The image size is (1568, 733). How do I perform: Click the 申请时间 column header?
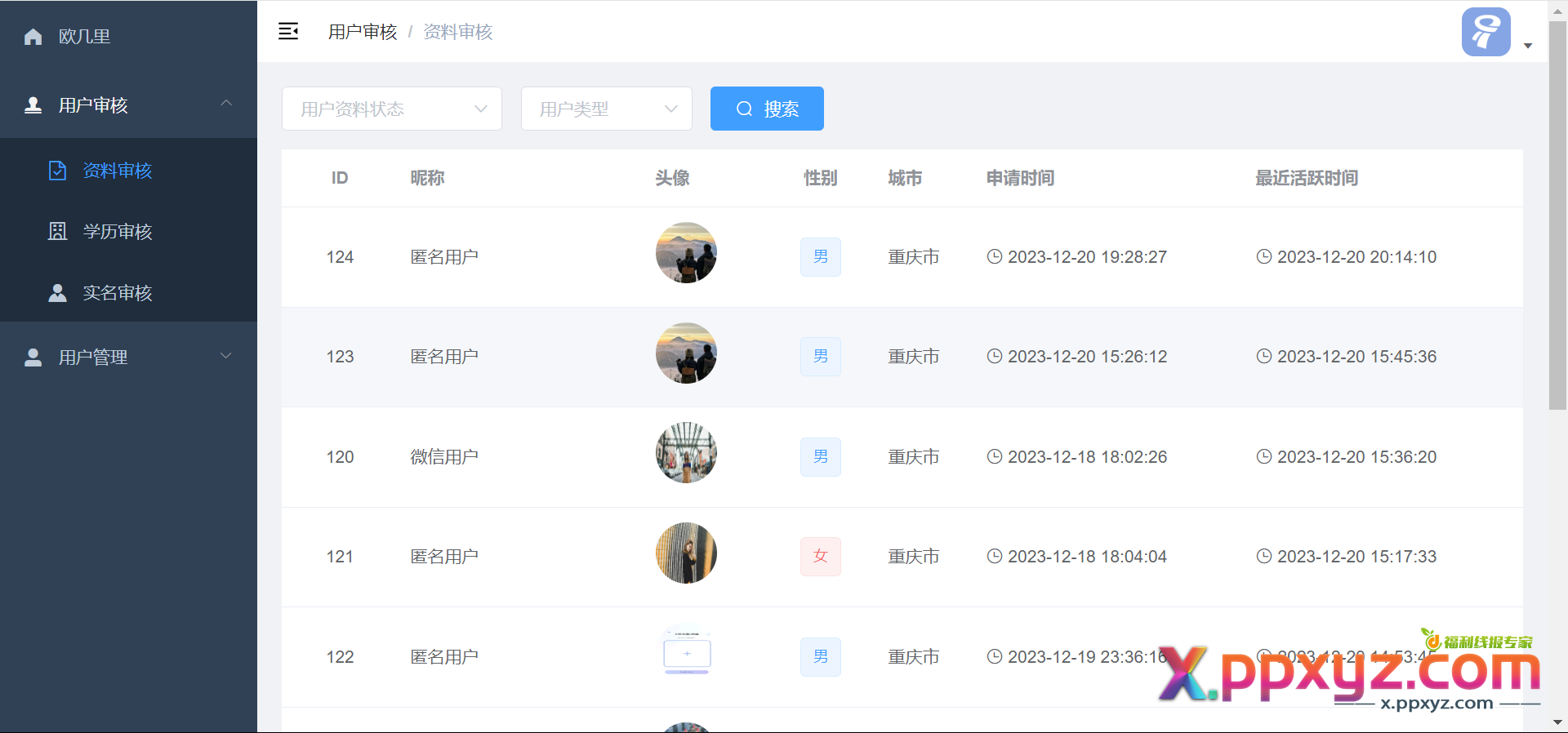click(x=1020, y=178)
